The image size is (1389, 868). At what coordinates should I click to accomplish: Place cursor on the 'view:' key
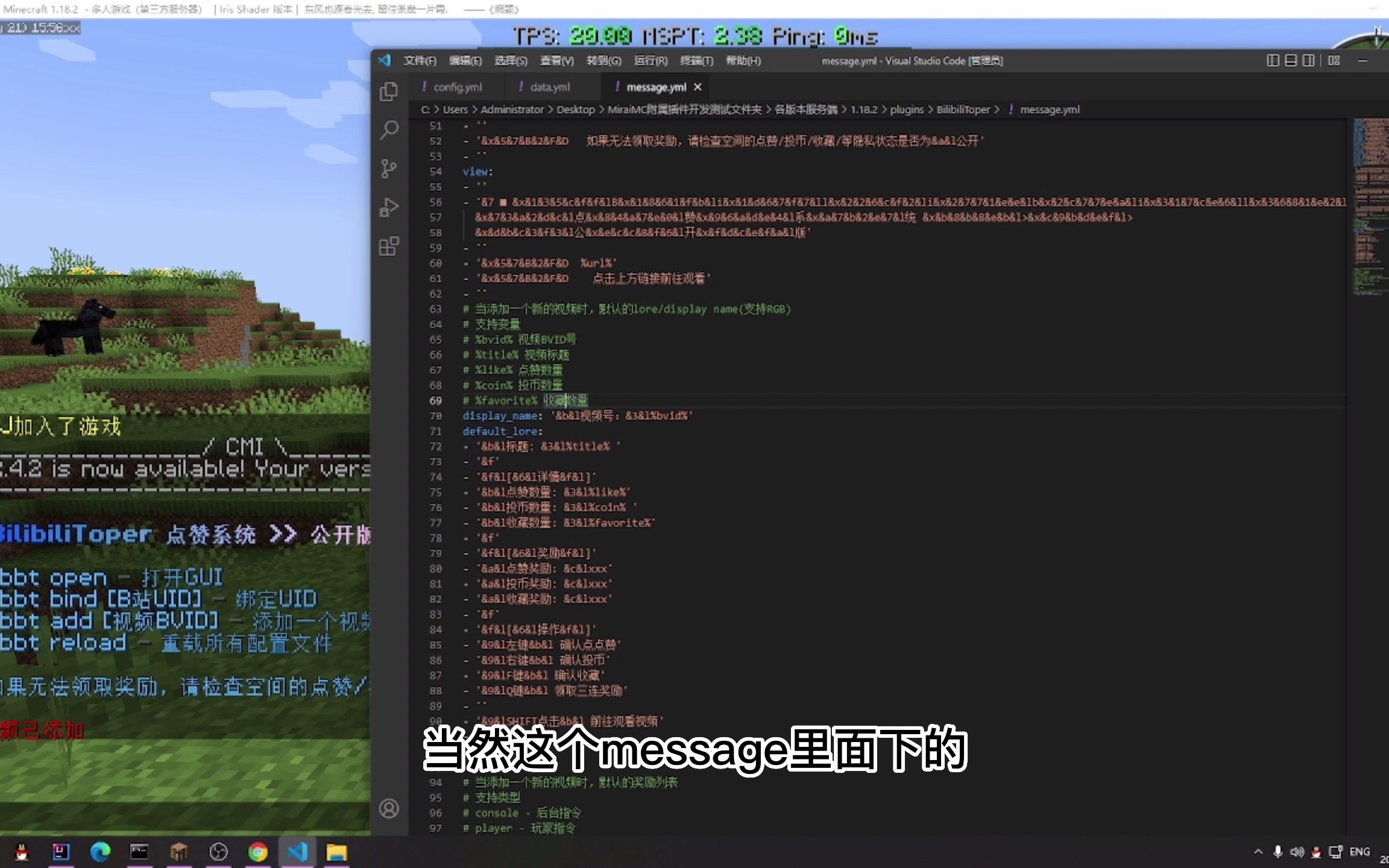(x=477, y=172)
